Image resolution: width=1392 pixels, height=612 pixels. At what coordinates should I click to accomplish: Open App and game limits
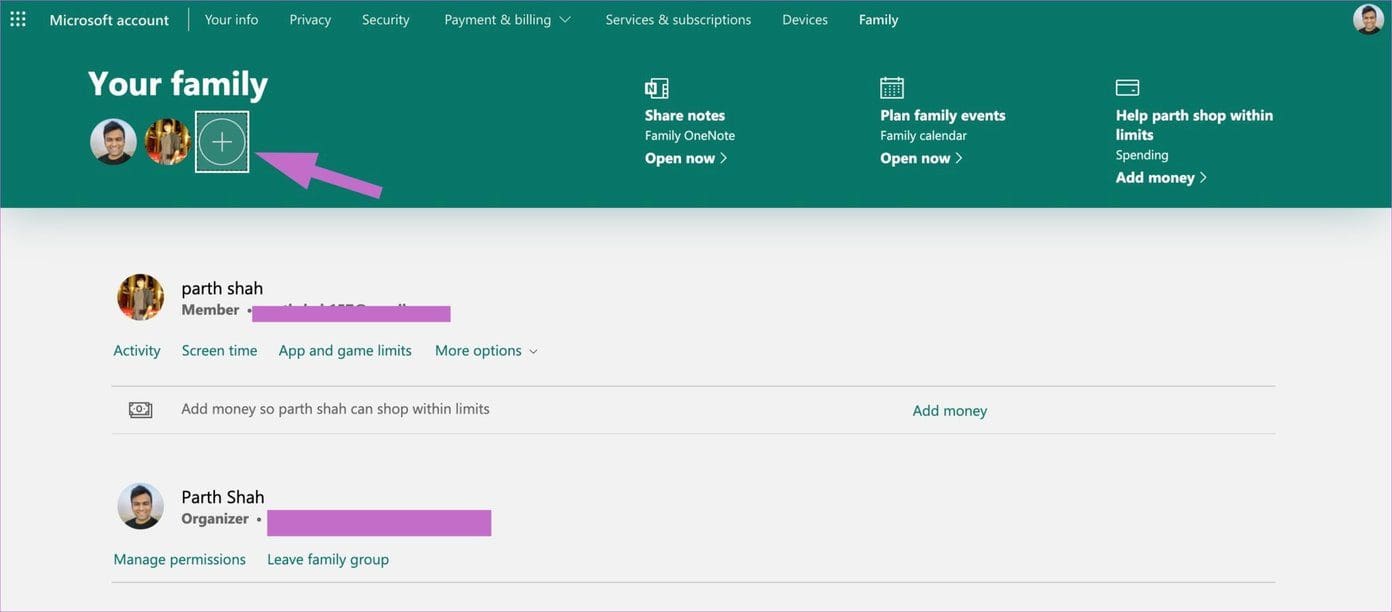tap(345, 350)
